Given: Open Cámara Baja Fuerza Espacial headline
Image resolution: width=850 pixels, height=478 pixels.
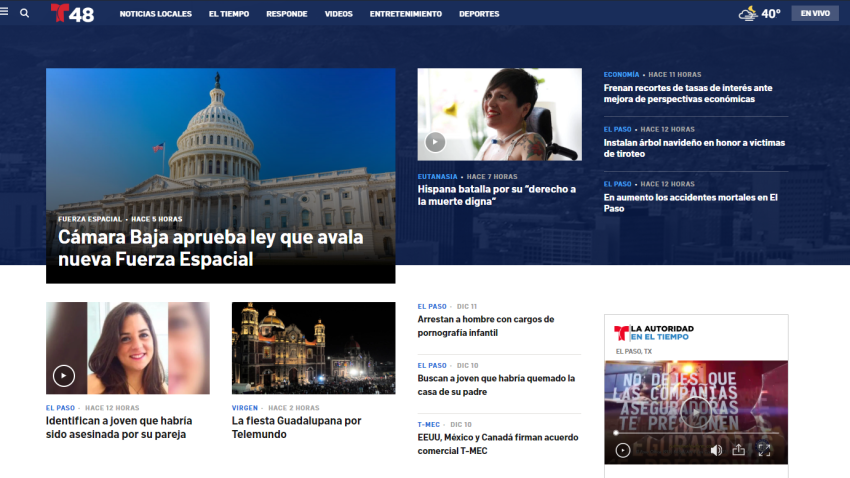Looking at the screenshot, I should (210, 248).
